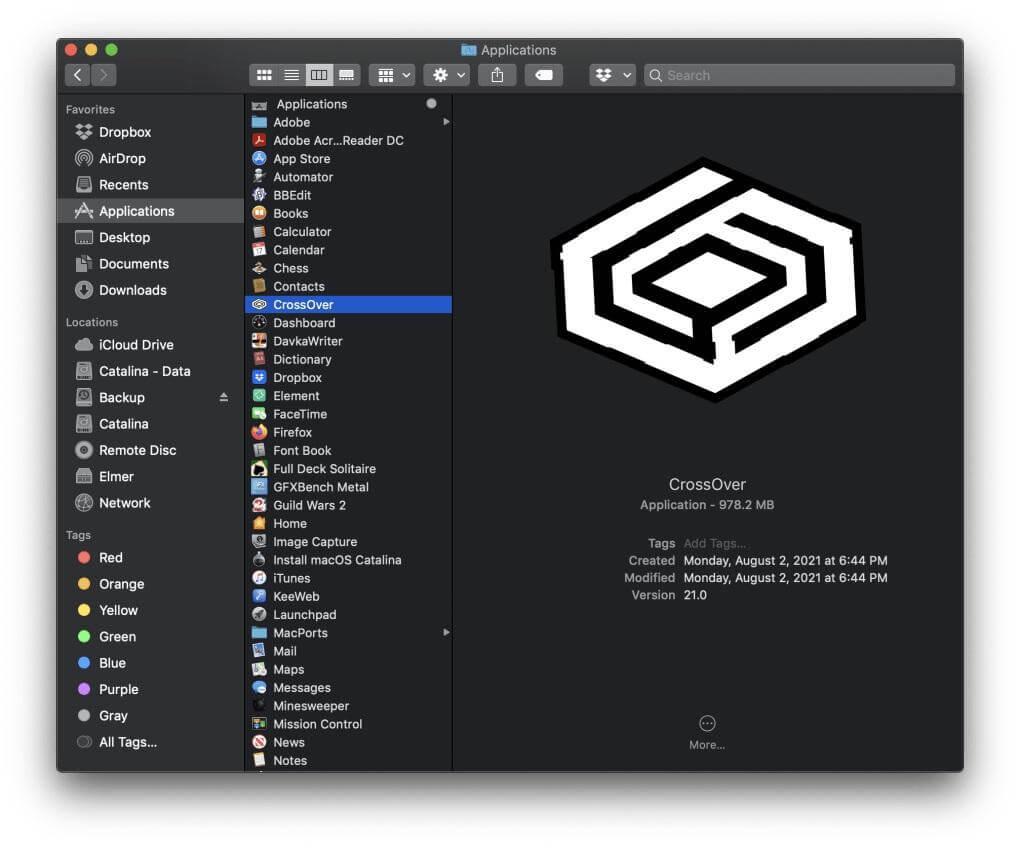The image size is (1020, 847).
Task: Select the Dropbox app icon in list
Action: pos(259,377)
